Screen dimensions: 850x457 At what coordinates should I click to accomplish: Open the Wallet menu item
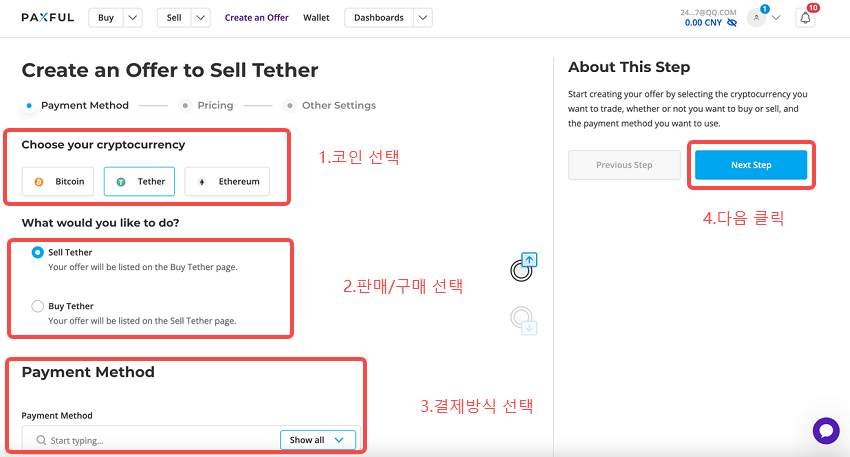(x=316, y=18)
